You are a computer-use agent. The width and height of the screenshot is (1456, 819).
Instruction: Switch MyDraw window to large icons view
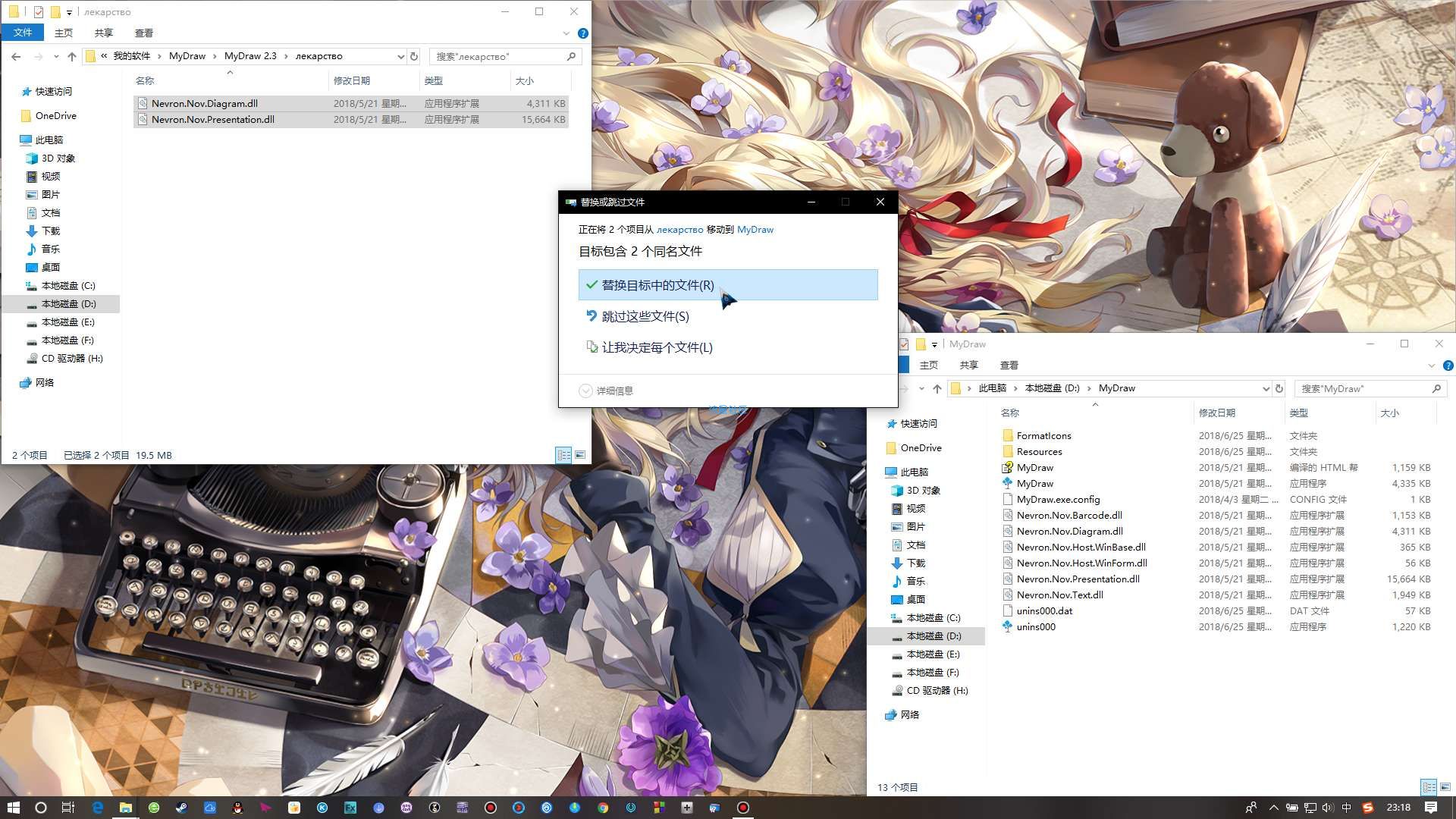[x=1445, y=787]
